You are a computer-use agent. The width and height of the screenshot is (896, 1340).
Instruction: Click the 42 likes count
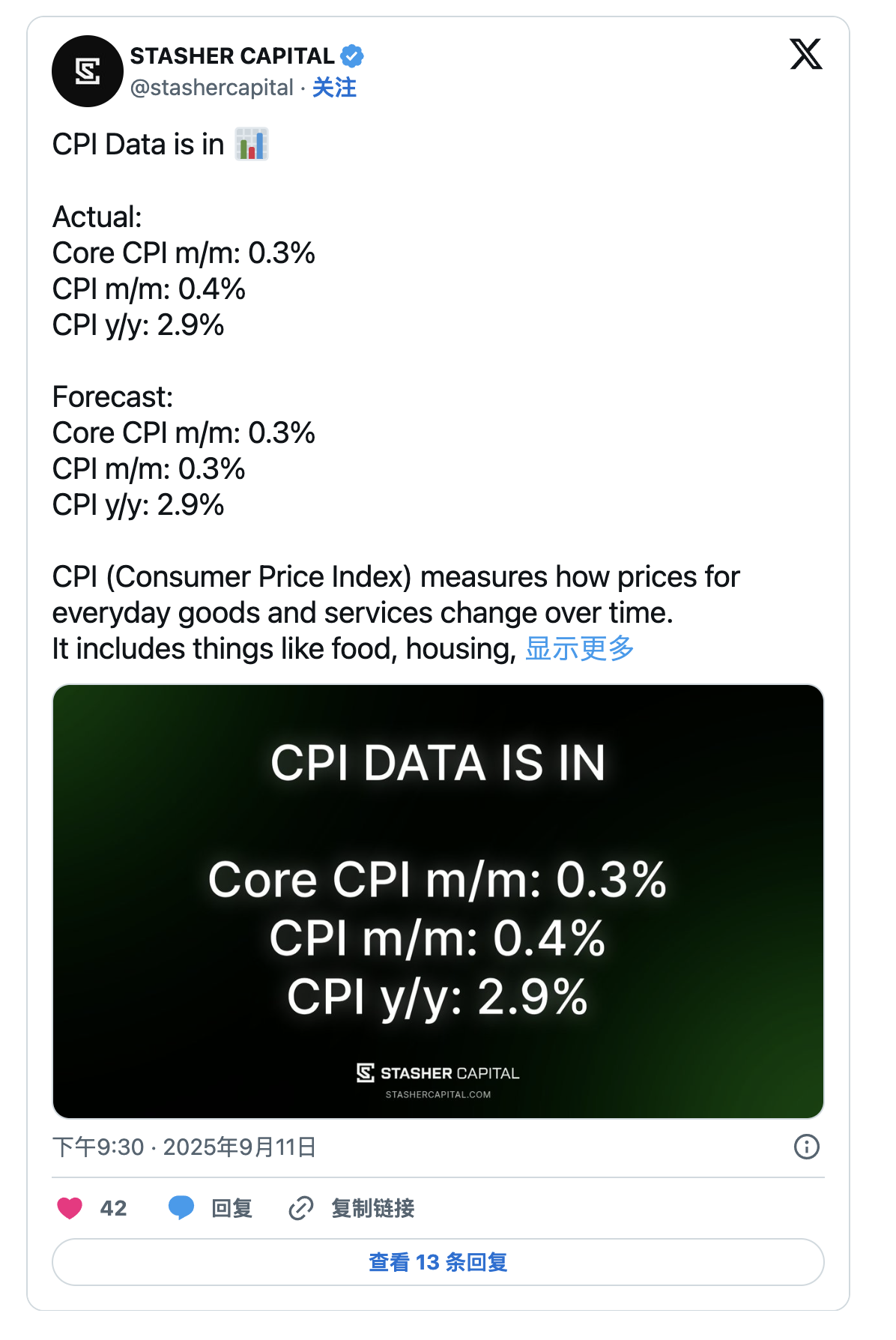(x=113, y=1208)
